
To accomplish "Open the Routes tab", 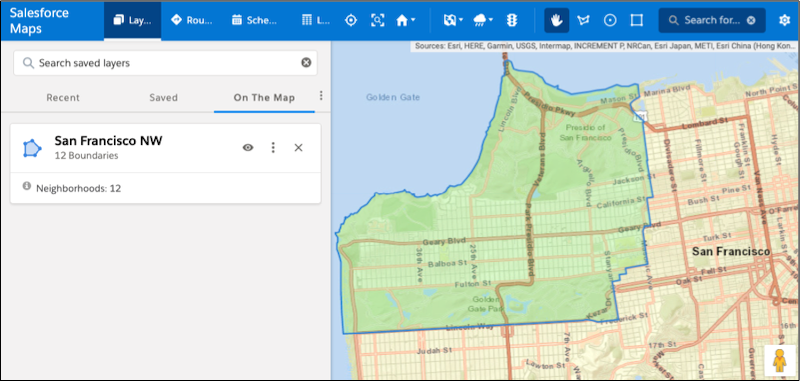I will pyautogui.click(x=191, y=20).
